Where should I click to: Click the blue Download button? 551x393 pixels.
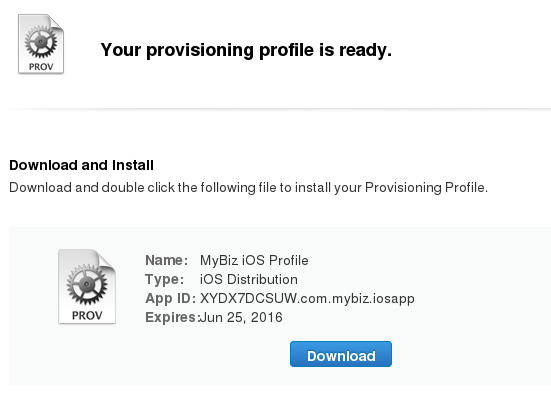pyautogui.click(x=341, y=354)
